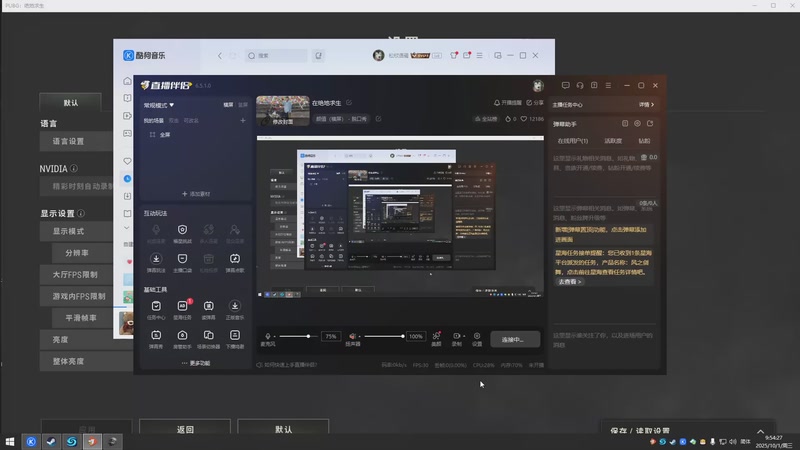Image resolution: width=800 pixels, height=450 pixels.
Task: Open Windows Start button
Action: click(x=10, y=441)
